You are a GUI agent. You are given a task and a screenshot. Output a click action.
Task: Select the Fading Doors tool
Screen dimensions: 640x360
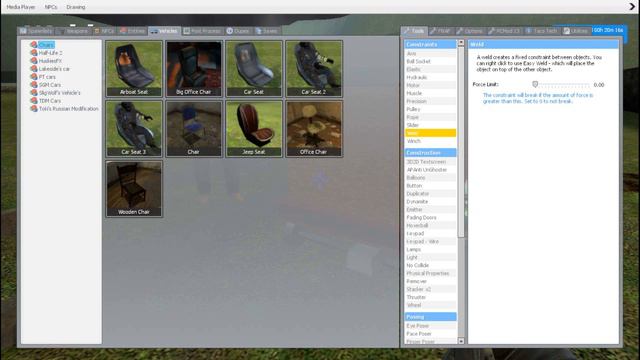[x=431, y=218]
